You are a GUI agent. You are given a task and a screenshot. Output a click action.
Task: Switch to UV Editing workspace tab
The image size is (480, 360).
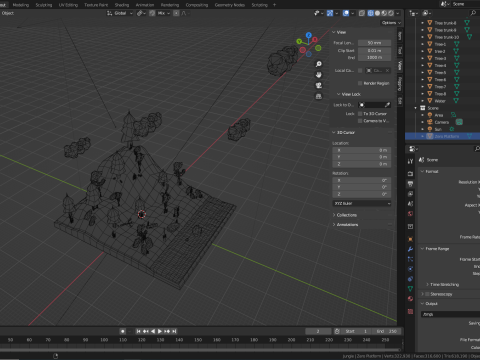(68, 5)
